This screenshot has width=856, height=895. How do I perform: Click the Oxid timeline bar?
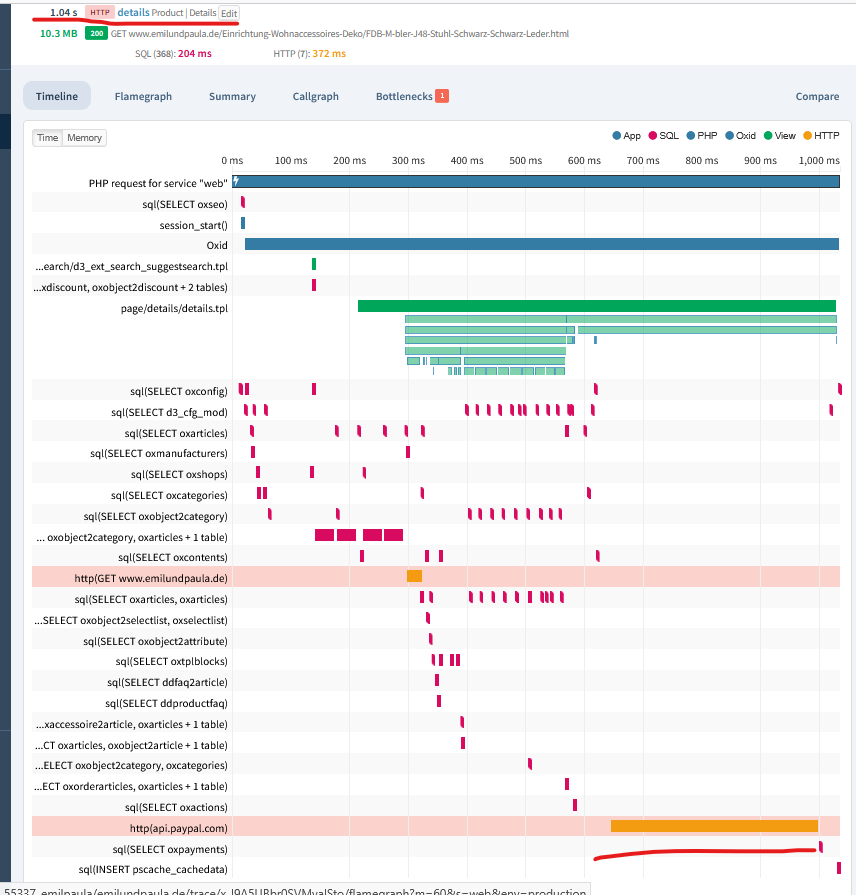[x=541, y=244]
